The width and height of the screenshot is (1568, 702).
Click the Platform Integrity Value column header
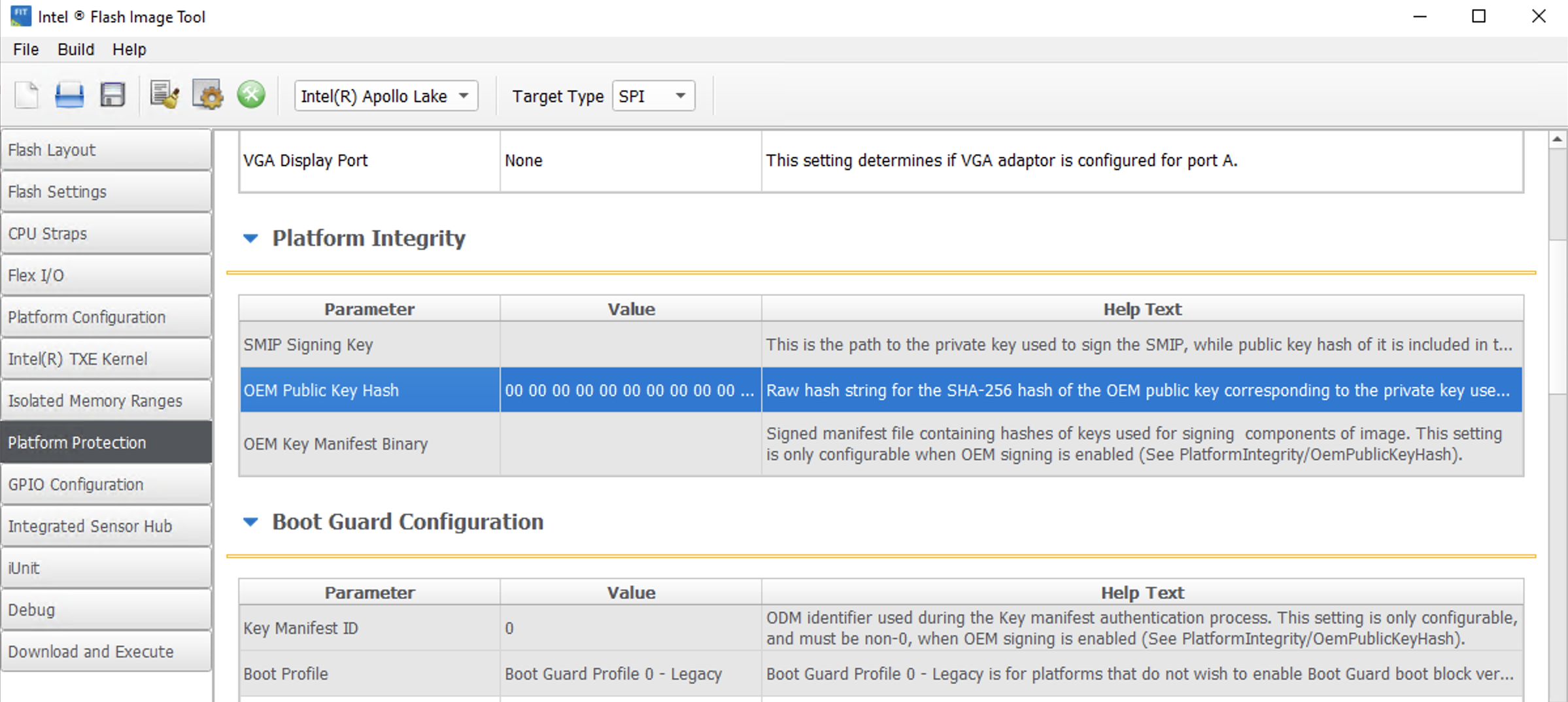(631, 309)
